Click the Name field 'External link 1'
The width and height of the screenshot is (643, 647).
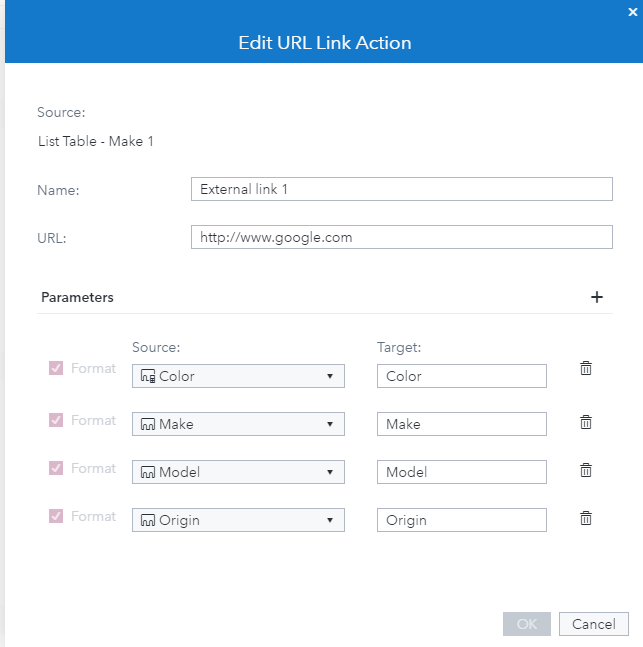401,189
